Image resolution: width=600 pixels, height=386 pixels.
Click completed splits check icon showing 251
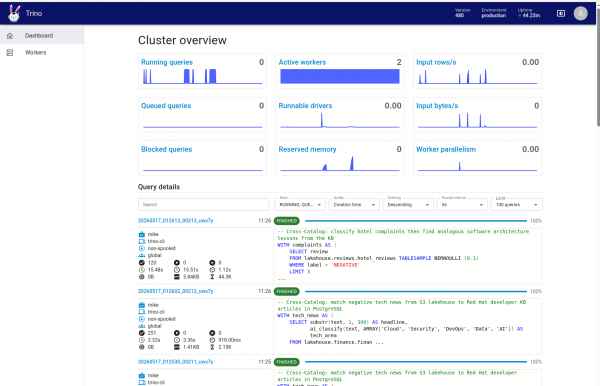click(142, 333)
